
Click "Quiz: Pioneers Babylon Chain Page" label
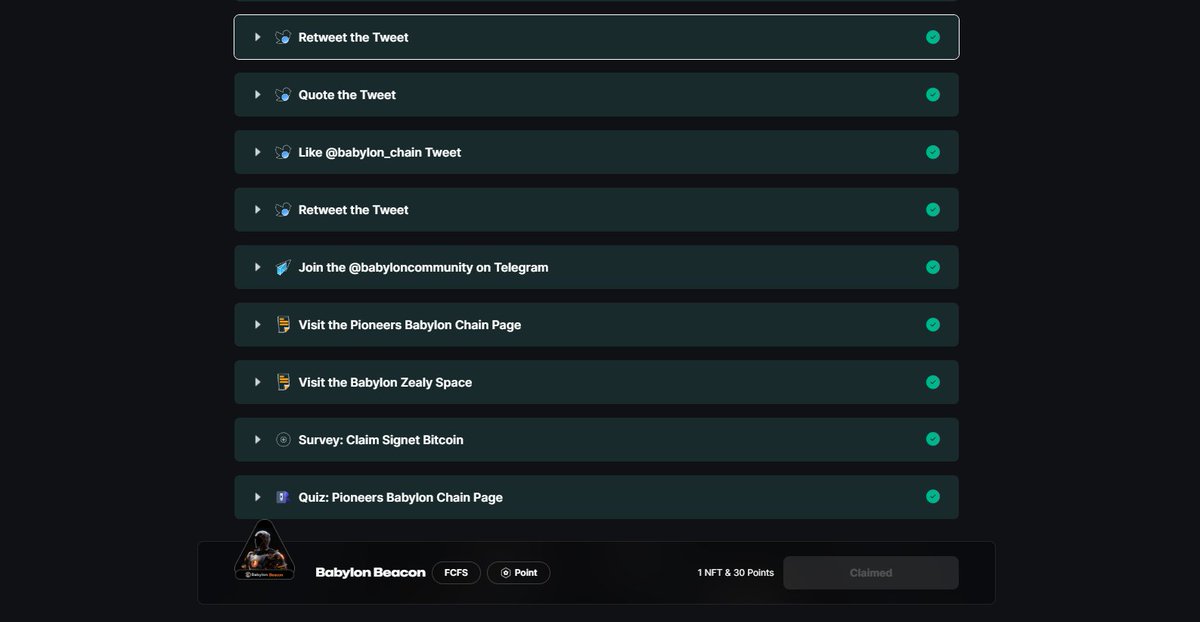pos(401,497)
